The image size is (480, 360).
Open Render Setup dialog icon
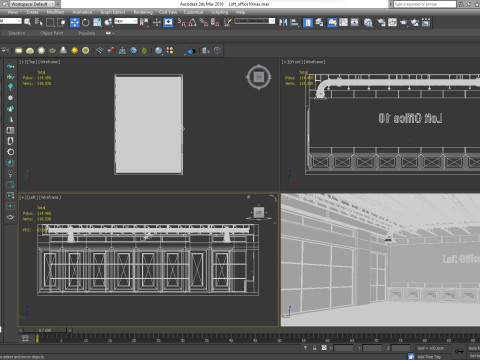(381, 22)
